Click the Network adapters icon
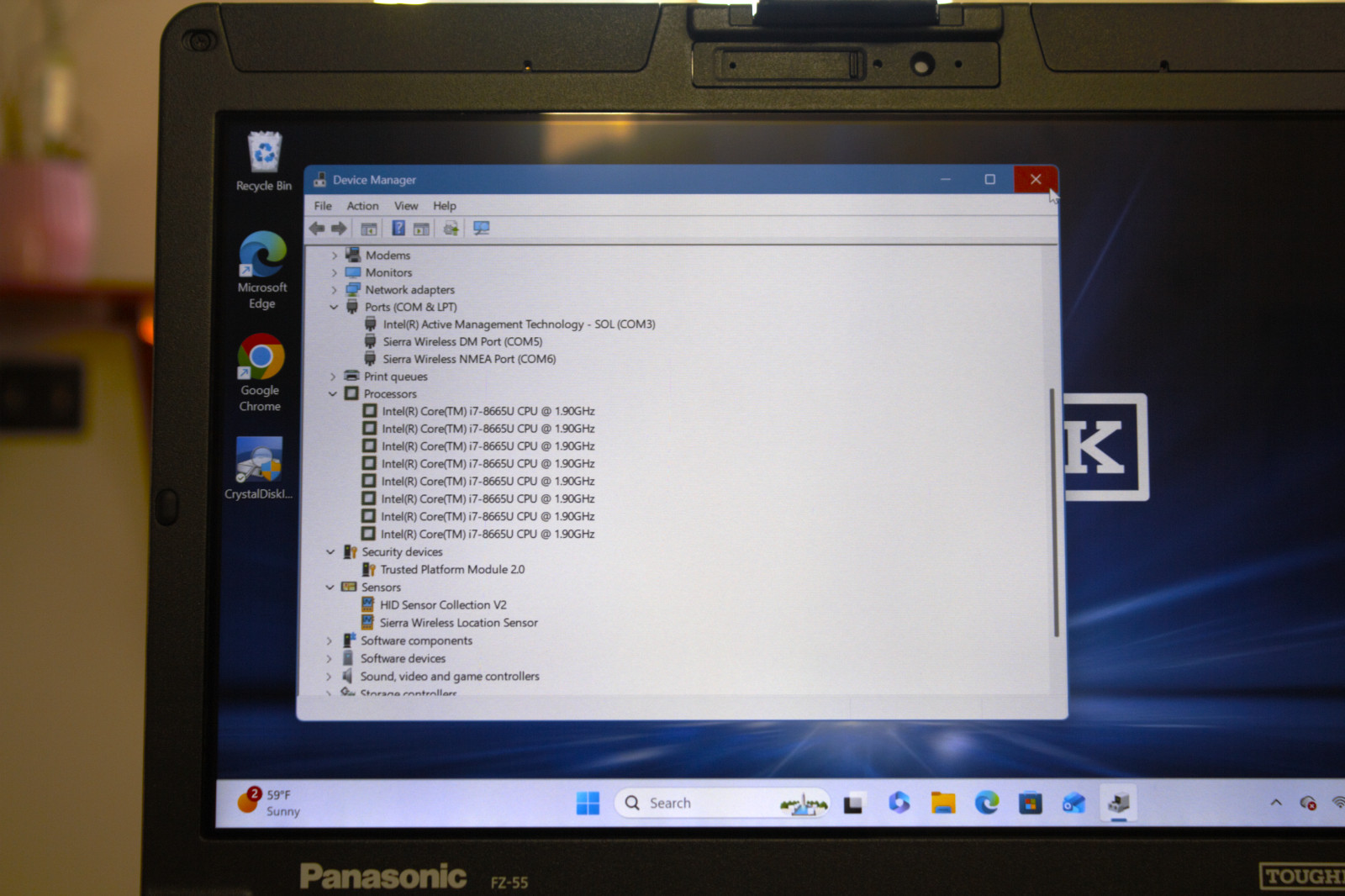1345x896 pixels. tap(353, 289)
